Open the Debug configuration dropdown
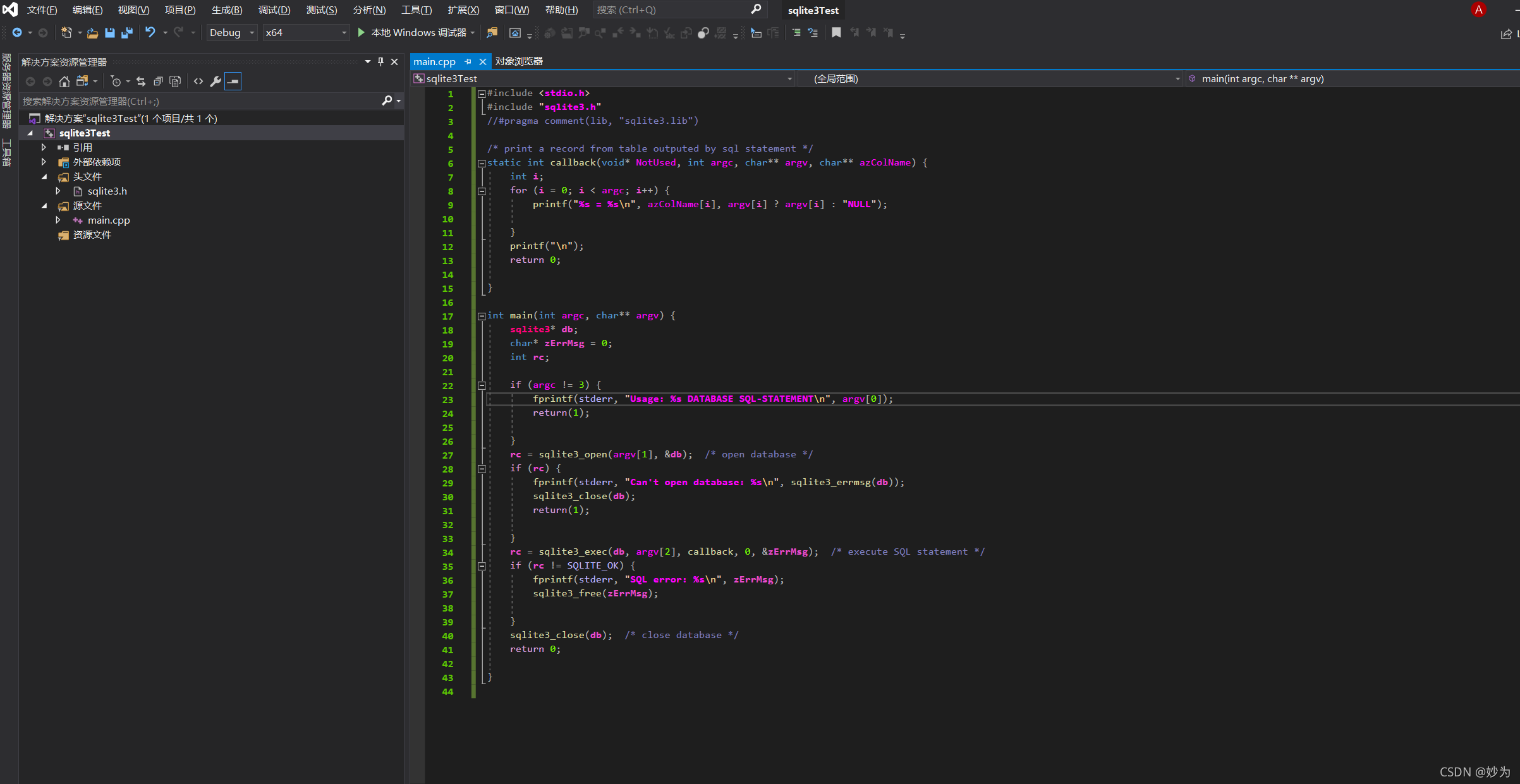1520x784 pixels. (x=232, y=33)
